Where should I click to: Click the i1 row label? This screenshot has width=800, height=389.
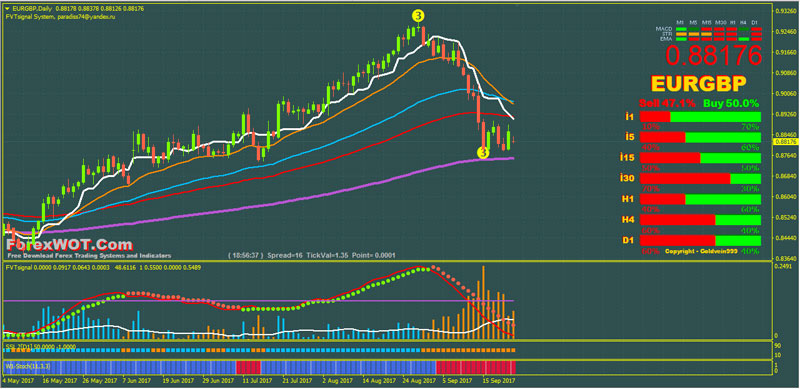coord(630,117)
